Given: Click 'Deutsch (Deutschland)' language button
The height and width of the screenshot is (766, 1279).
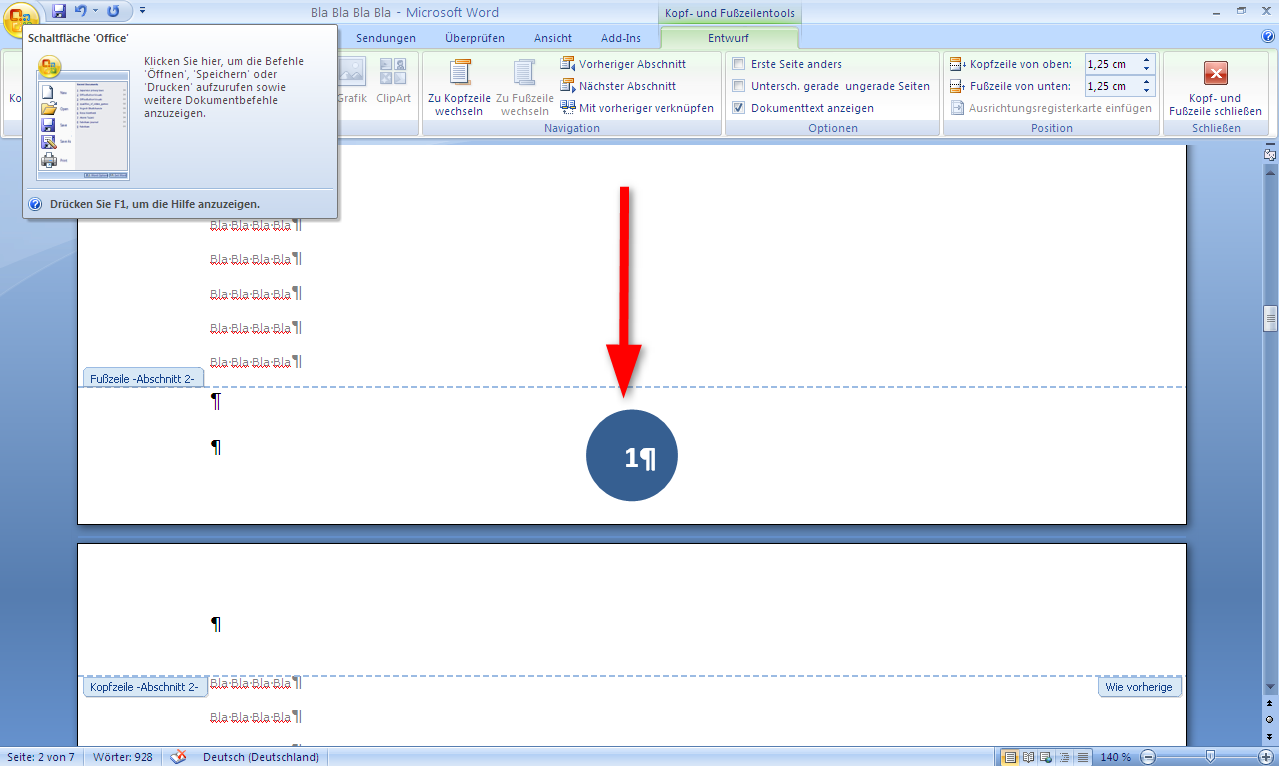Looking at the screenshot, I should [x=260, y=757].
